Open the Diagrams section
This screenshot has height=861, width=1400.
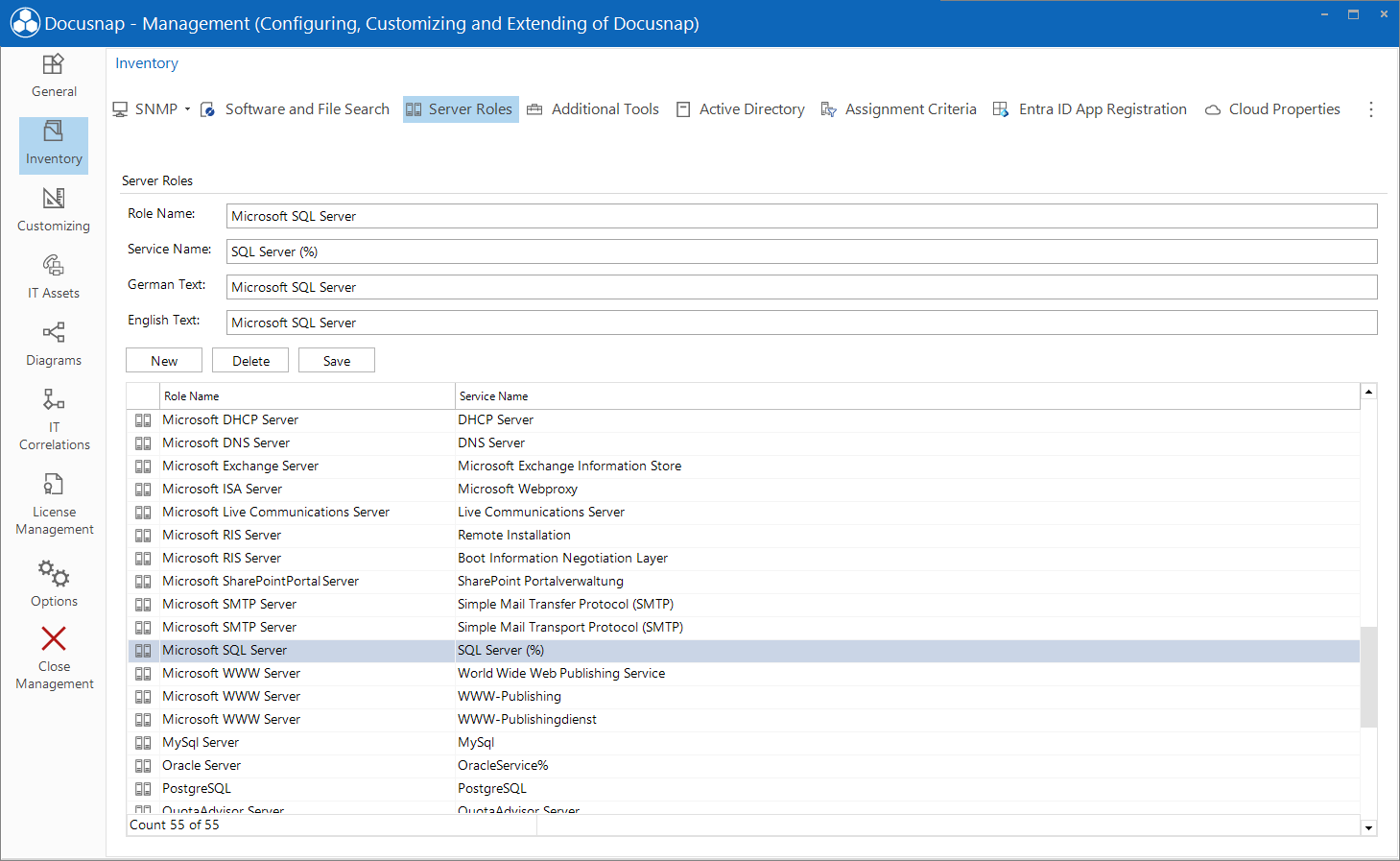pyautogui.click(x=54, y=346)
